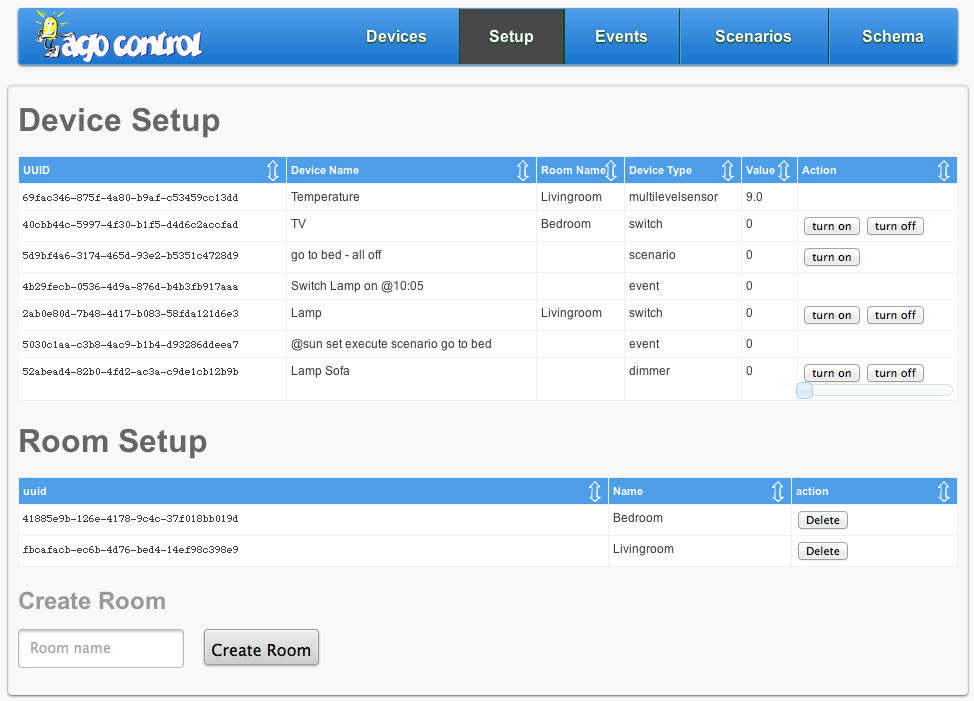This screenshot has width=974, height=701.
Task: Click the Create Room button
Action: tap(261, 648)
